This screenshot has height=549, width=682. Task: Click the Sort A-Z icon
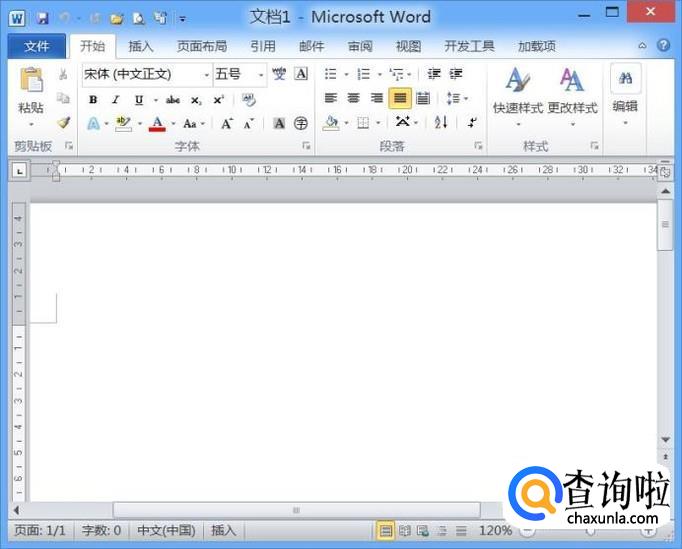(x=441, y=123)
